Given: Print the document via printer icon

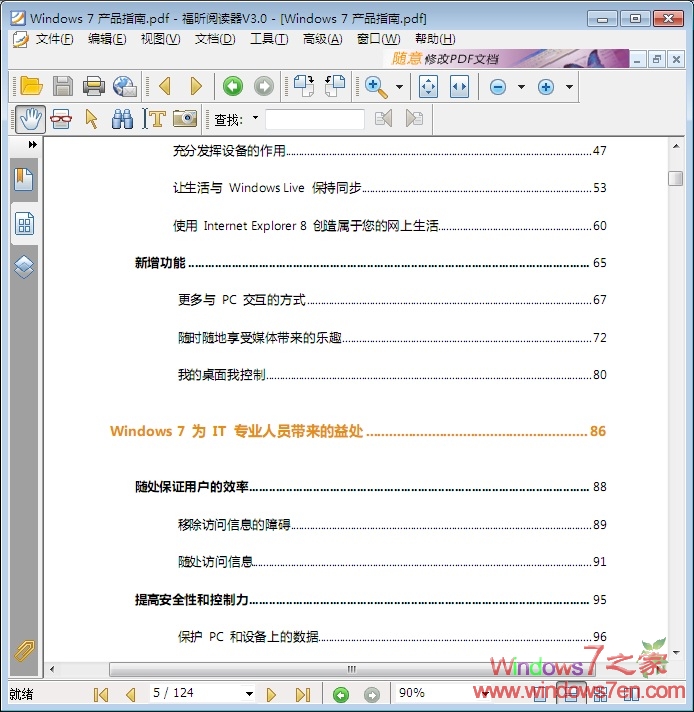Looking at the screenshot, I should click(x=94, y=86).
